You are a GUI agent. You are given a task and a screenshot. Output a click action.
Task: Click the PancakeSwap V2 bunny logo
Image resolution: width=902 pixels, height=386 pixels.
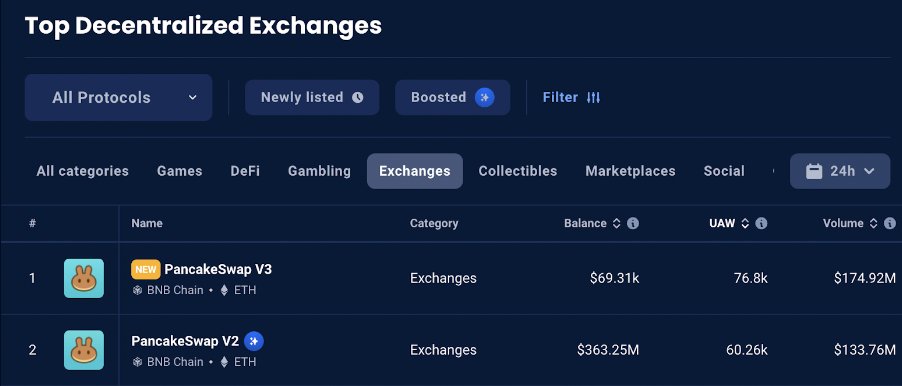[84, 350]
